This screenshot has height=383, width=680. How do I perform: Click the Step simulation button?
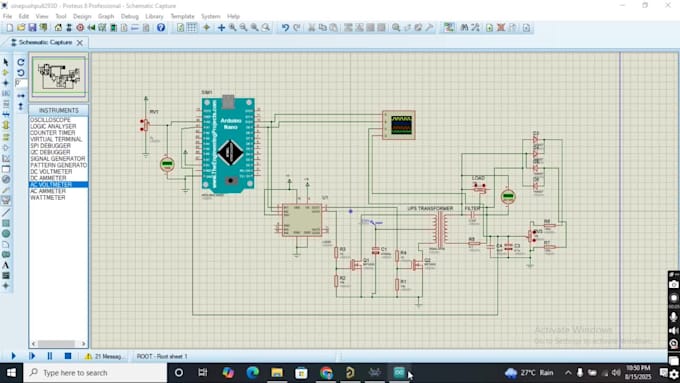(32, 356)
